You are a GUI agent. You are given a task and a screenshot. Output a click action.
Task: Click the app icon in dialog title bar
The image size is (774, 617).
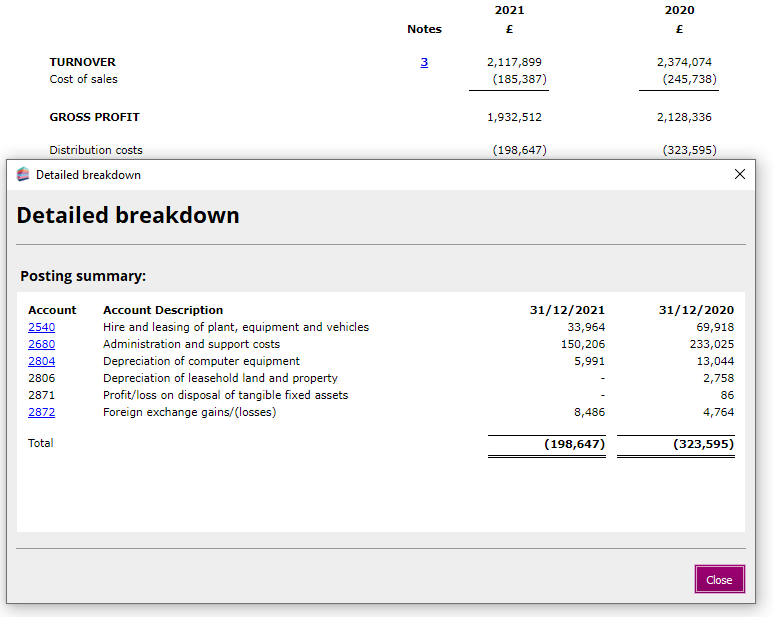(x=23, y=174)
